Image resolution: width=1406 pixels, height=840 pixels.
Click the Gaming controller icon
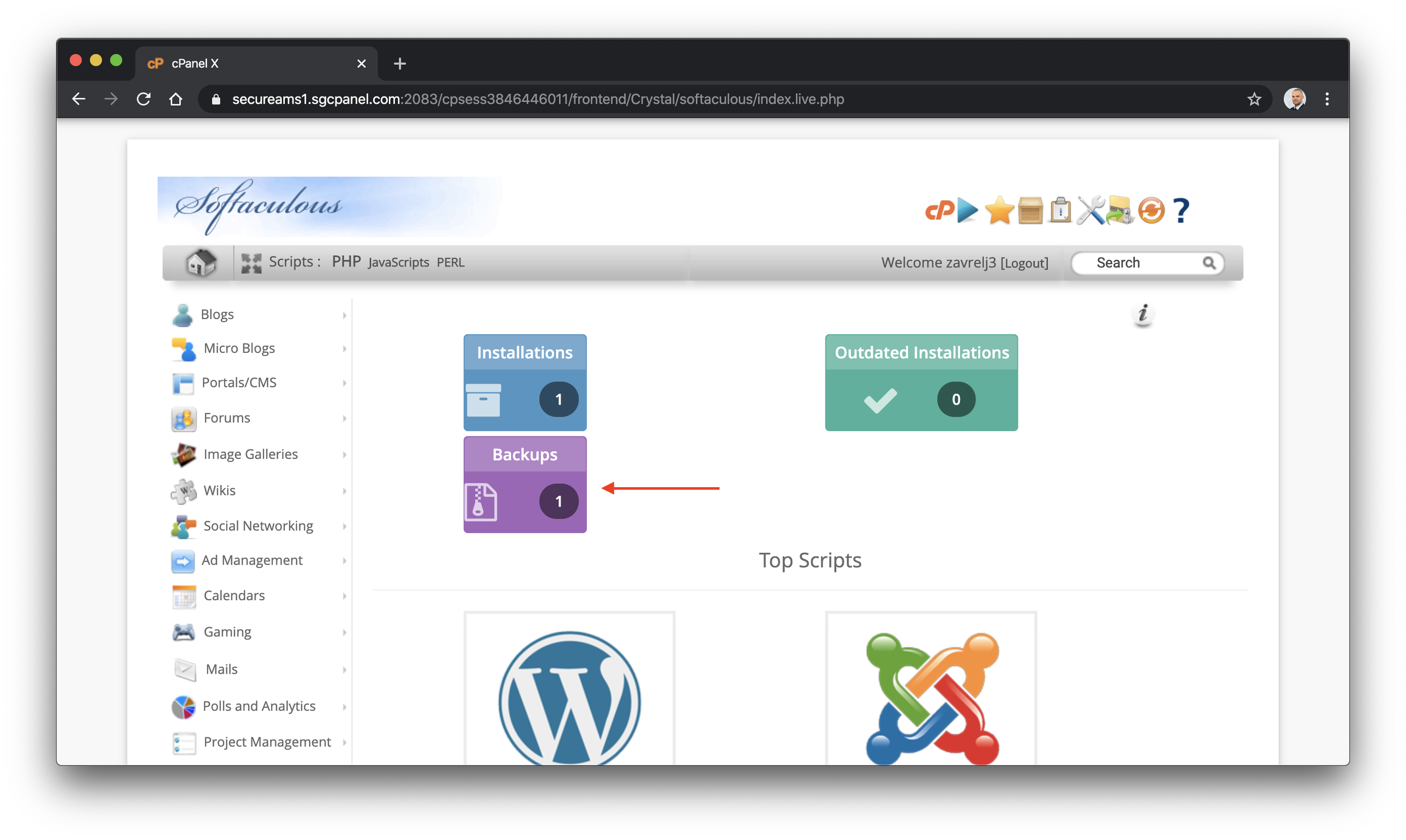pos(184,632)
